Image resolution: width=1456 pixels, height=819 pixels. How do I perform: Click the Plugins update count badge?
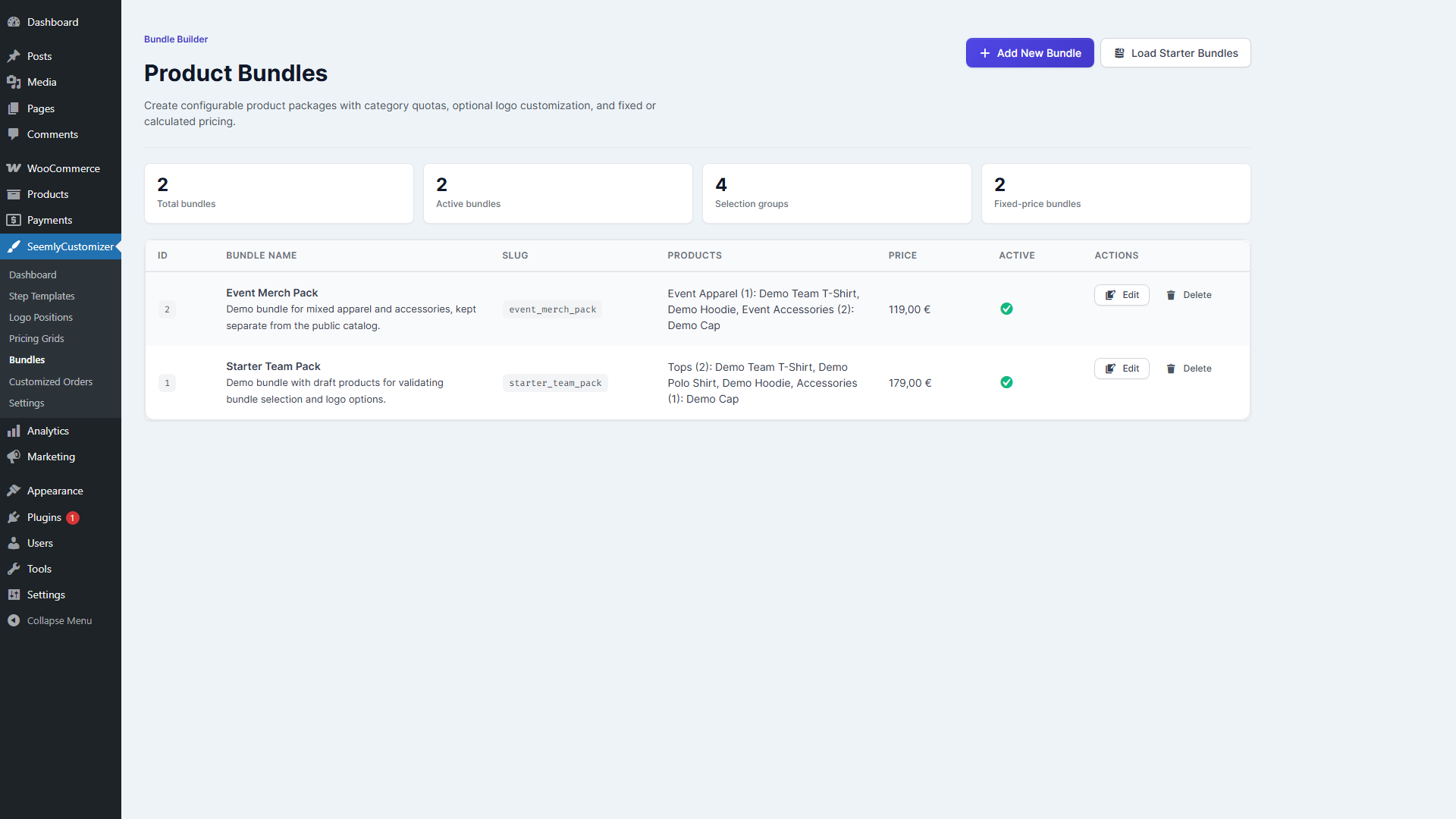73,518
